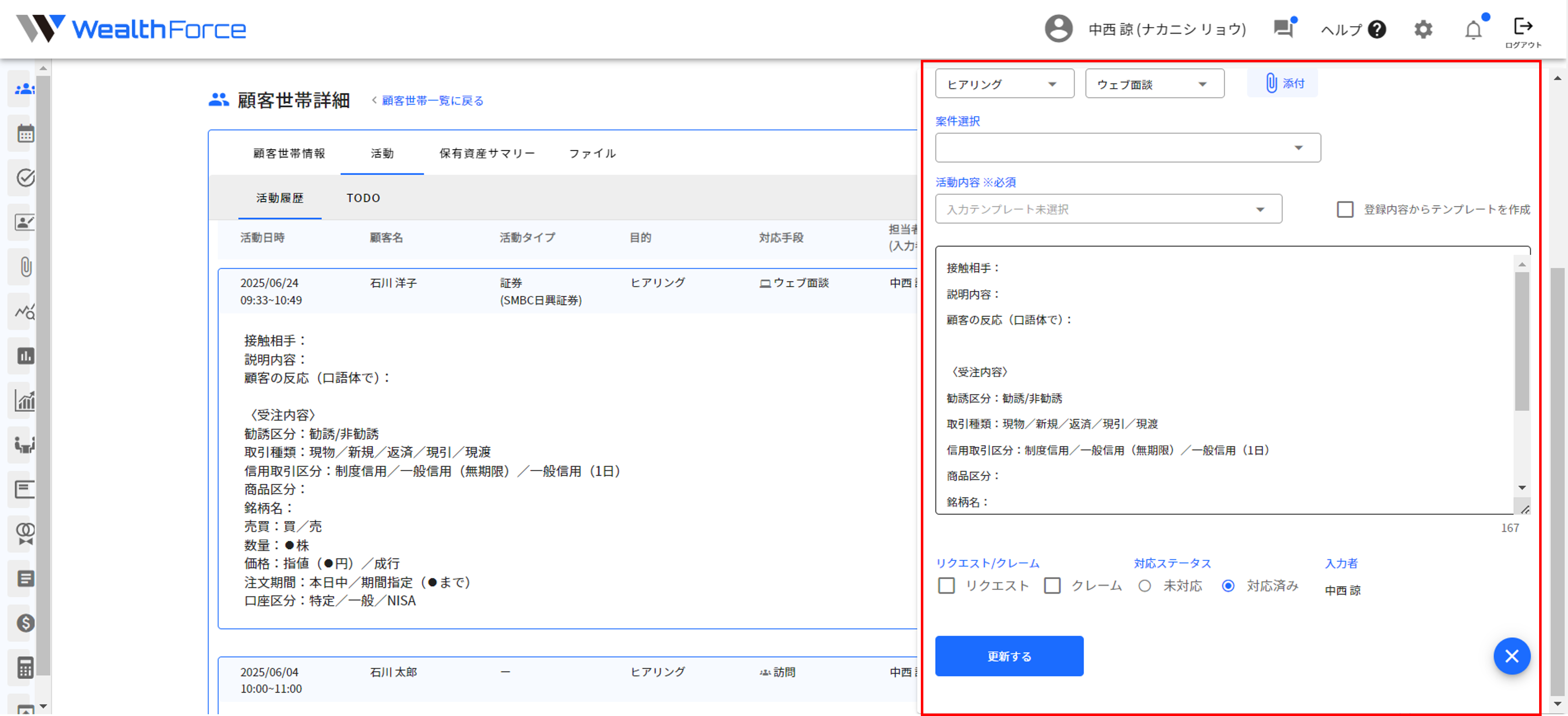This screenshot has height=716, width=1568.
Task: Switch to 顧客世帯情報 tab
Action: click(x=289, y=153)
